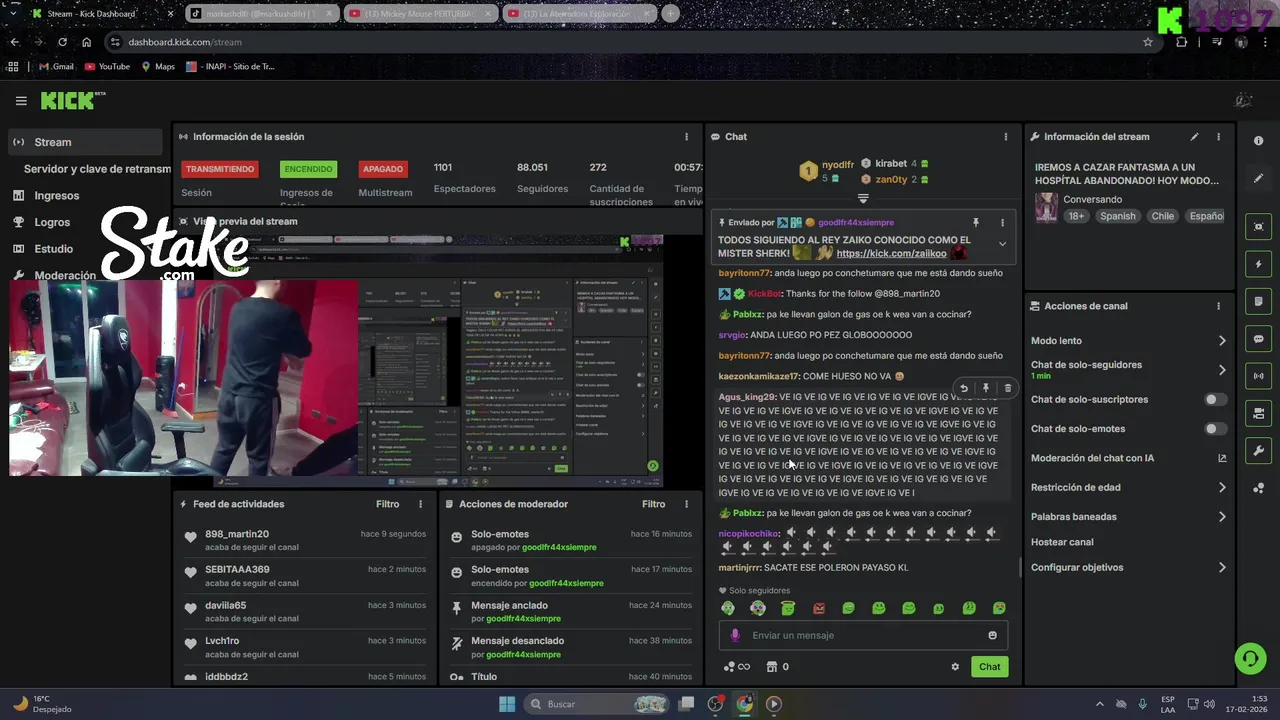The height and width of the screenshot is (720, 1280).
Task: Open Moderación del chat con IA
Action: point(1128,458)
